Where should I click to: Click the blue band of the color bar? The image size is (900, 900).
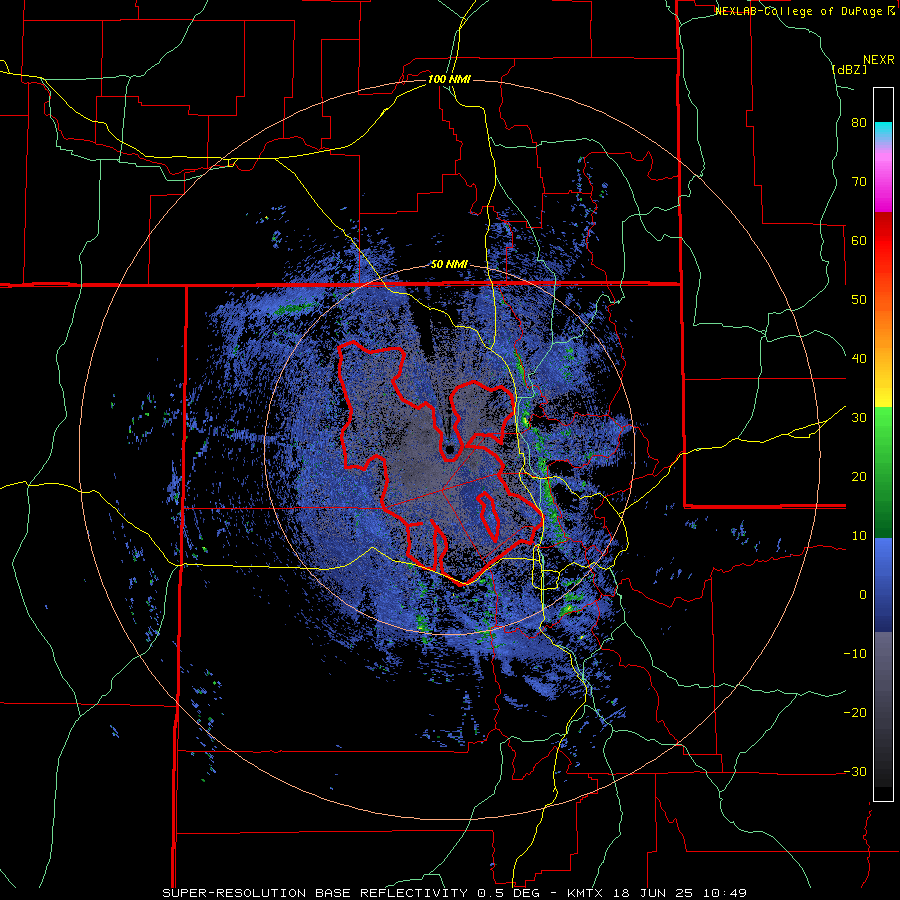point(883,584)
